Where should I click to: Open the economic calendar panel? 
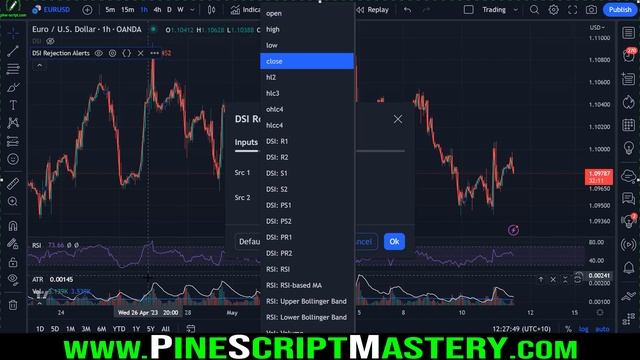(x=628, y=125)
